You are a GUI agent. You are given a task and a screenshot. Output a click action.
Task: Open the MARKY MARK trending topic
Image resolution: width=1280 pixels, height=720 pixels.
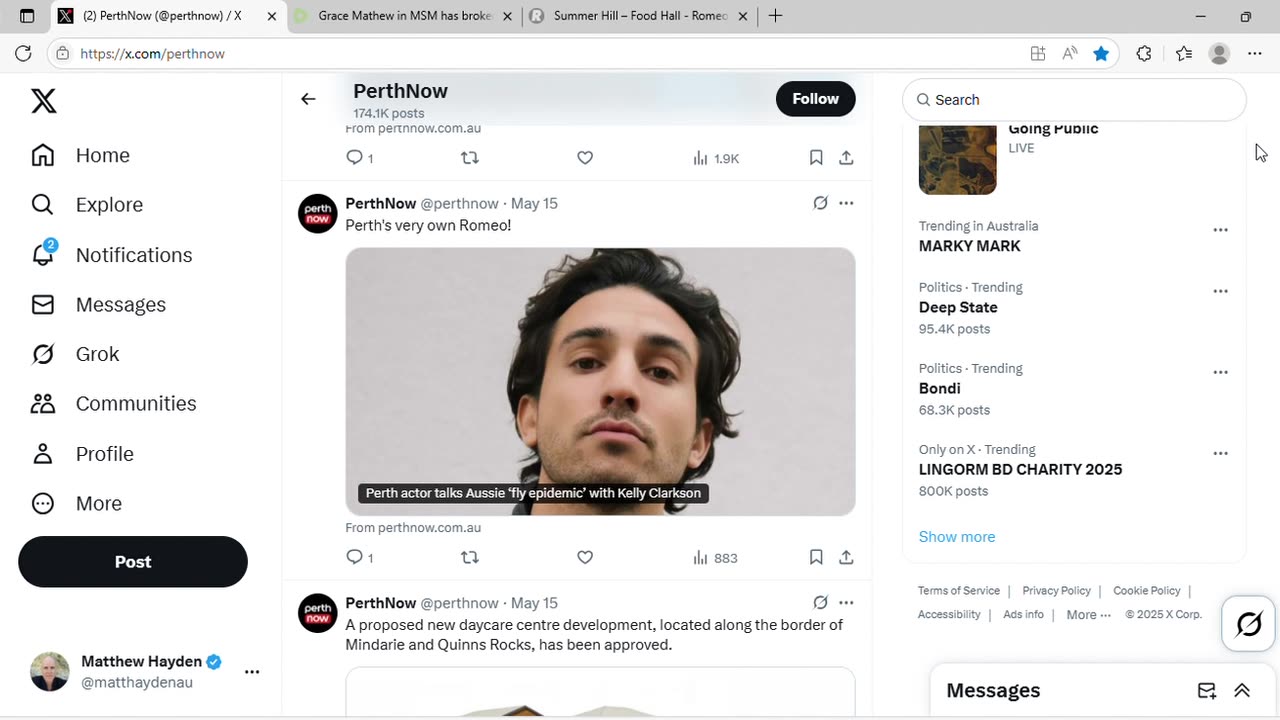click(x=970, y=246)
